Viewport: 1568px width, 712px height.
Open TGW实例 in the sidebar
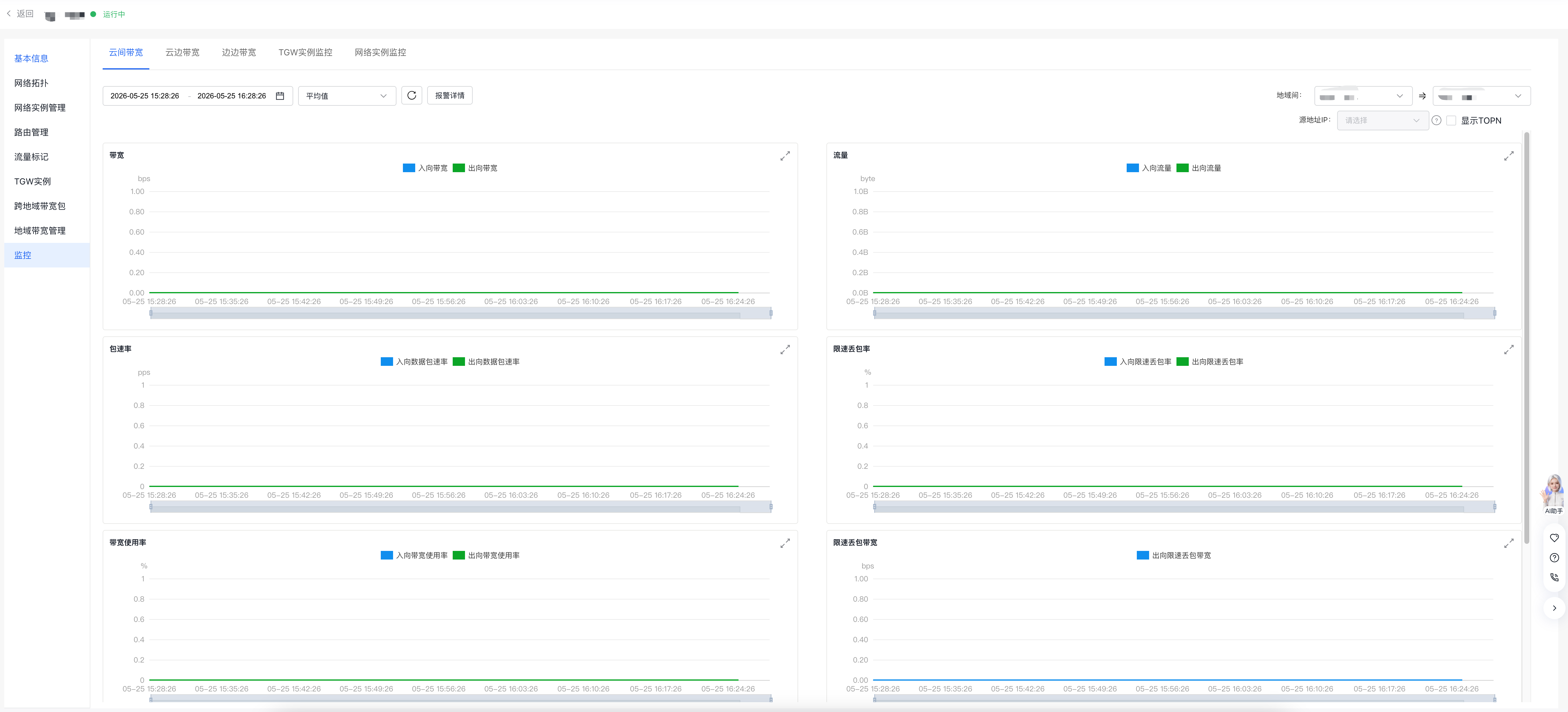[47, 181]
